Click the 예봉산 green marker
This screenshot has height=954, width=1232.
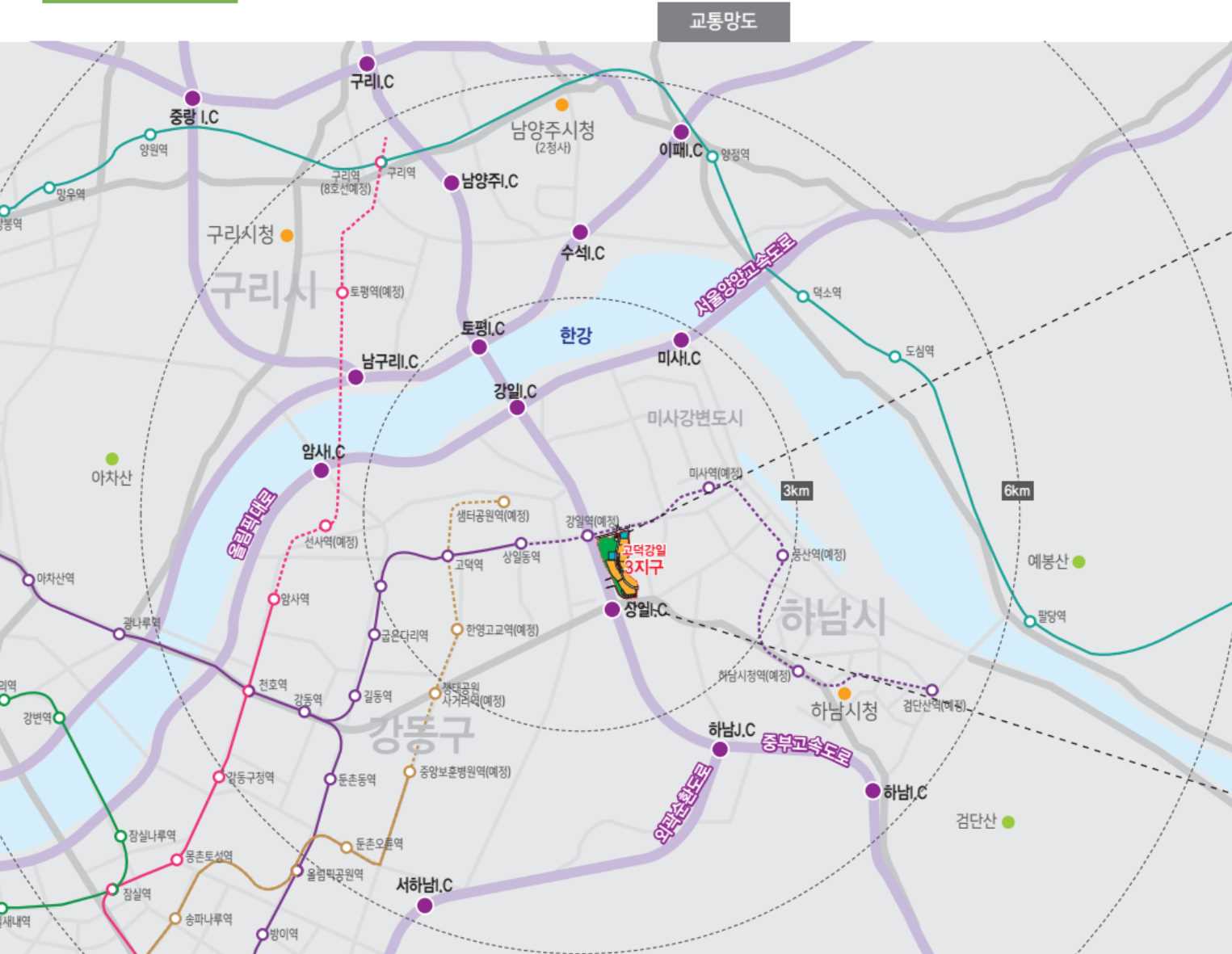1079,561
